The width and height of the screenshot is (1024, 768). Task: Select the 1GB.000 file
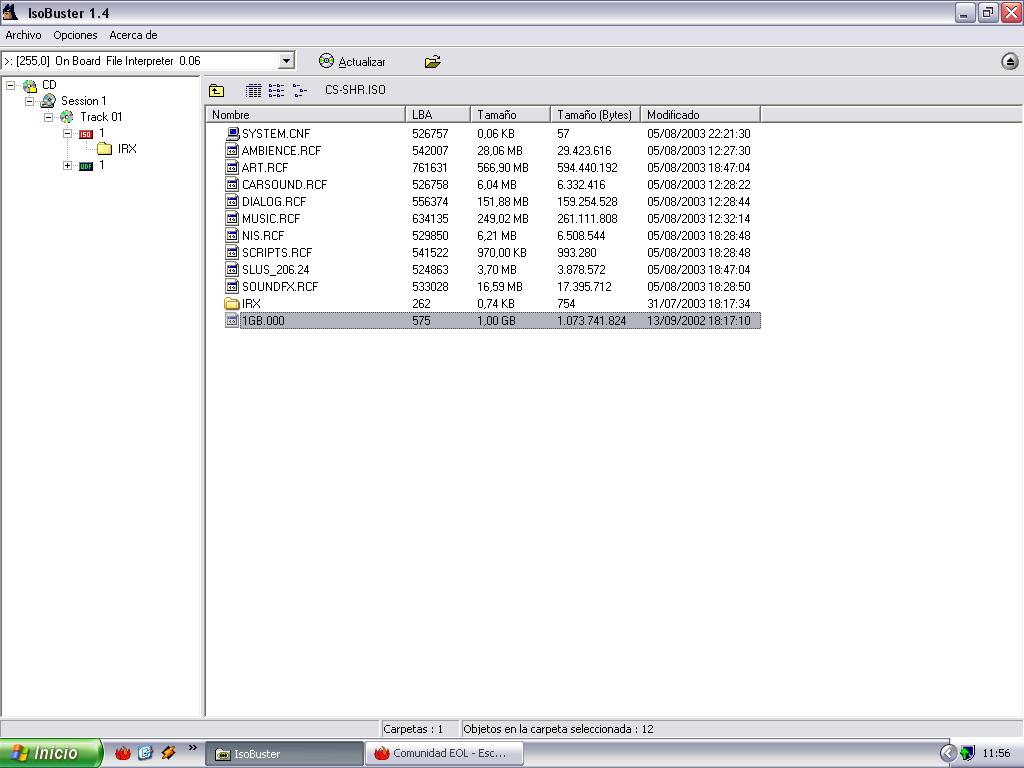(262, 321)
